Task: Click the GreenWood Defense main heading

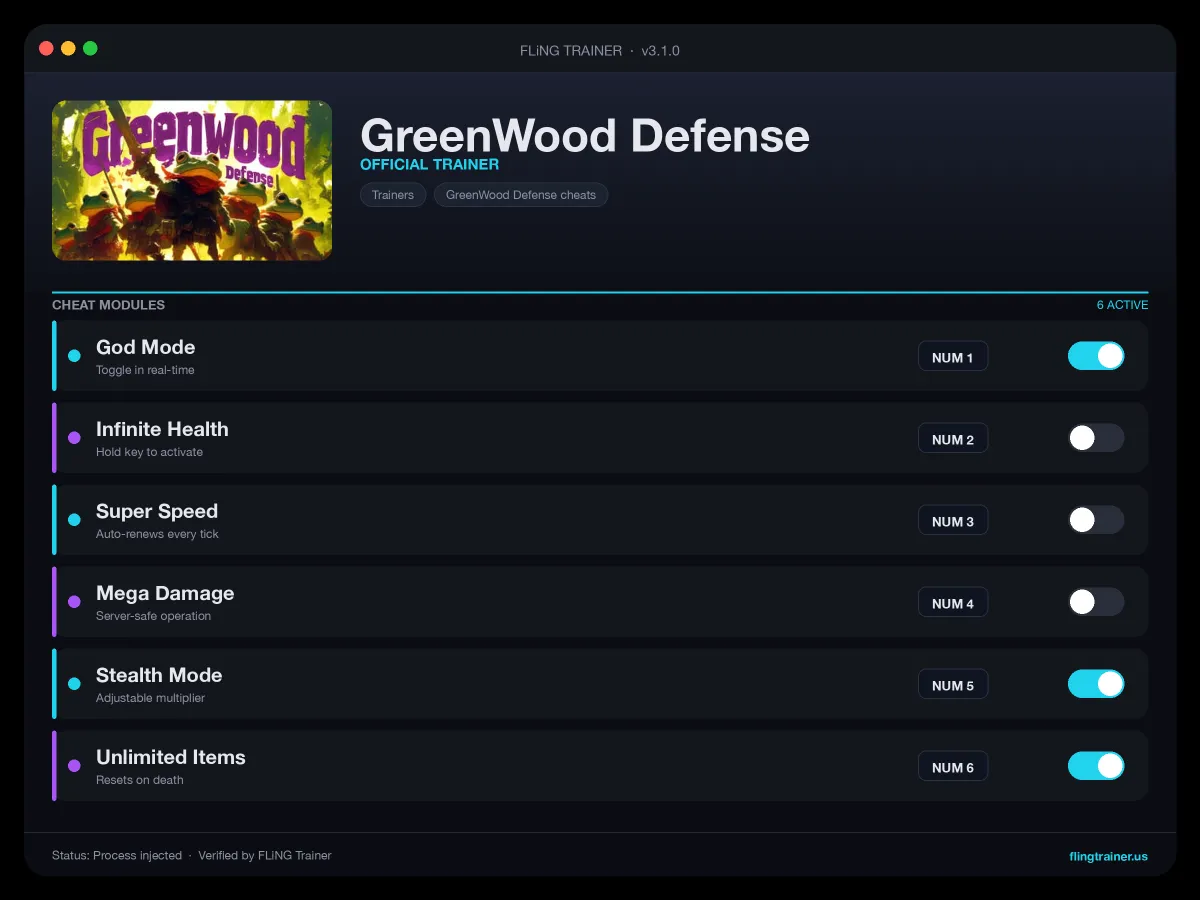Action: [585, 135]
